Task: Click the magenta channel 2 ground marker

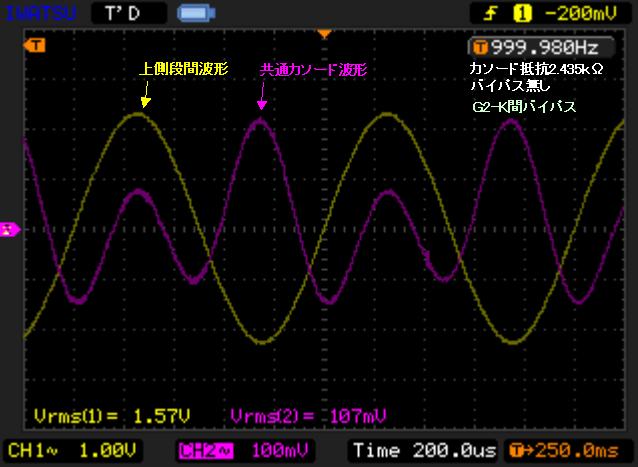Action: click(10, 229)
